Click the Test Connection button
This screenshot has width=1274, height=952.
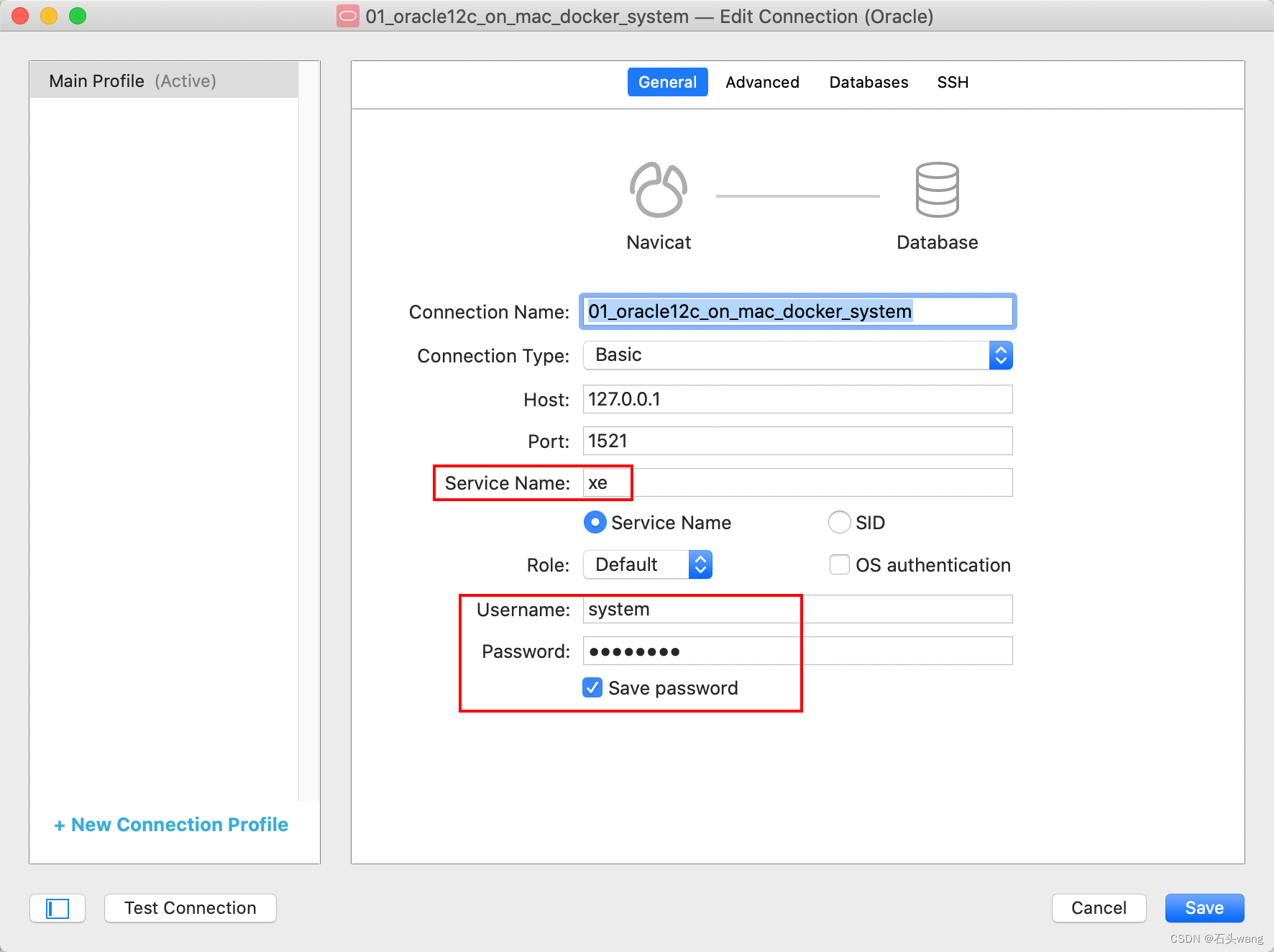pyautogui.click(x=191, y=908)
